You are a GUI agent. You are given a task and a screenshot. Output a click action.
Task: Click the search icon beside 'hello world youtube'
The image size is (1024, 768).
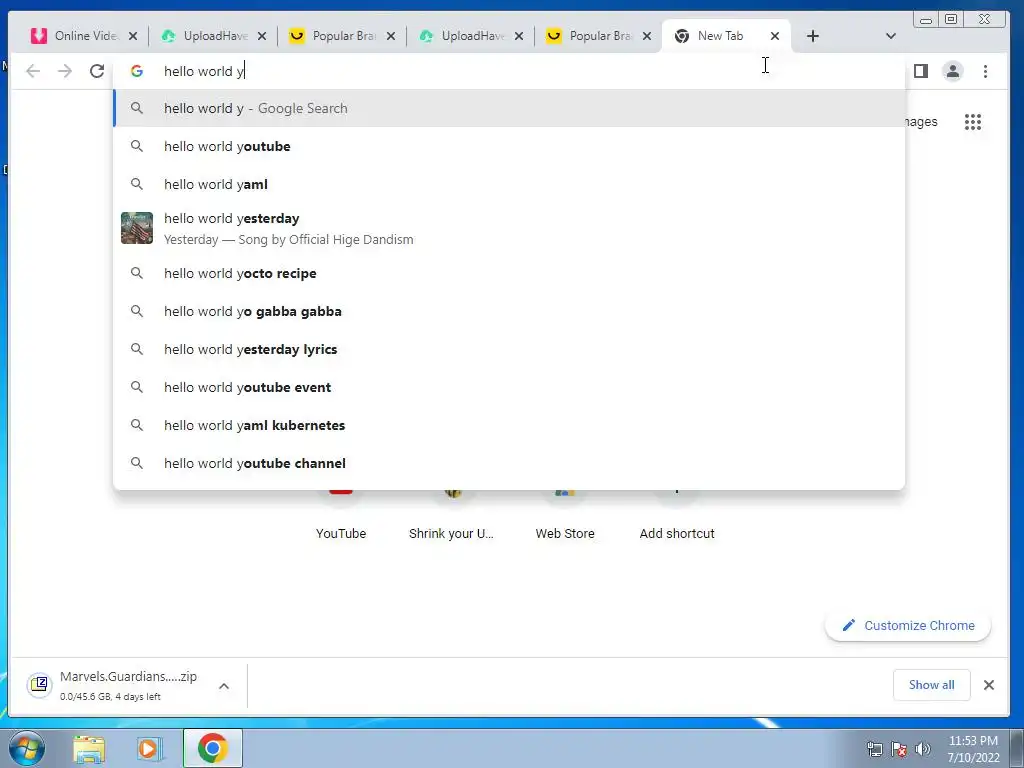(x=136, y=146)
